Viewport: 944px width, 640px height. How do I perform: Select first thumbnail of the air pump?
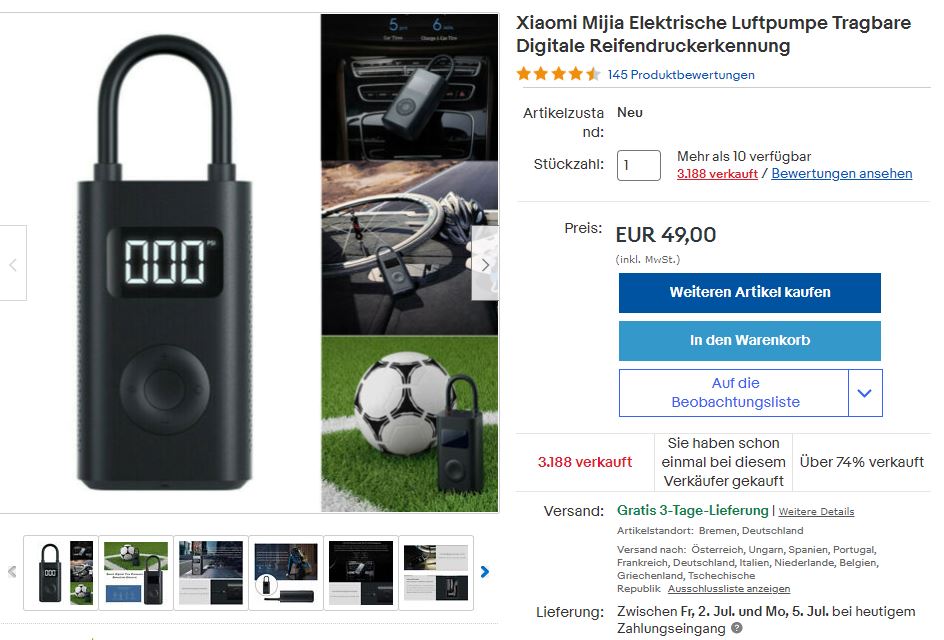tap(61, 572)
